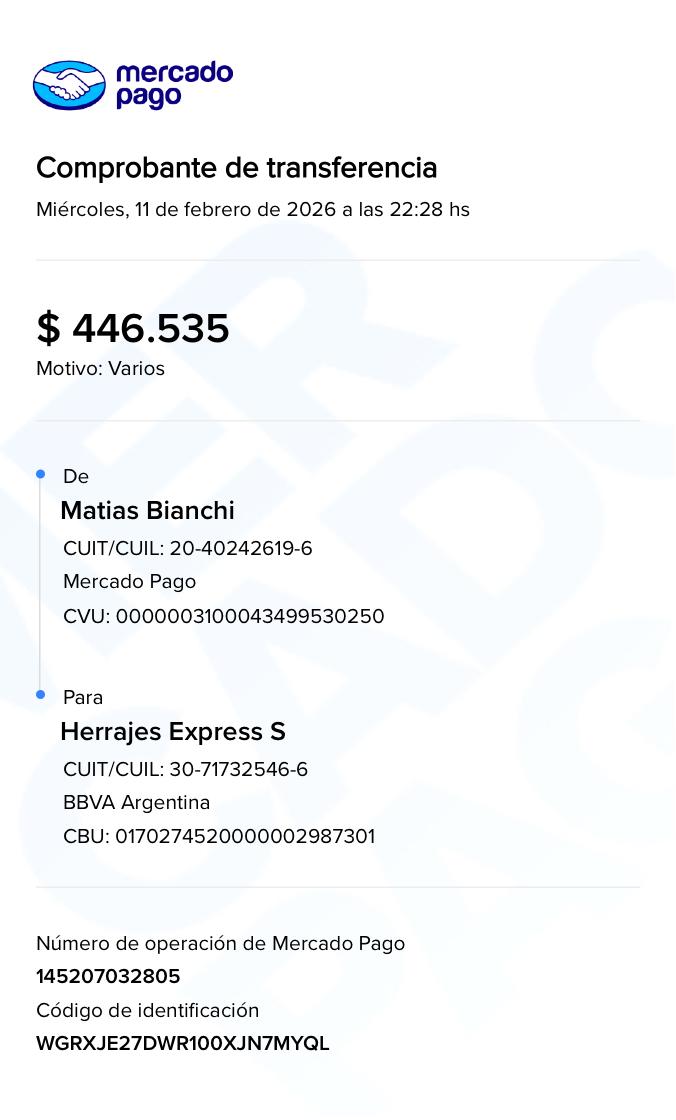The width and height of the screenshot is (676, 1120).
Task: Click the BBVA Argentina bank name
Action: tap(136, 803)
